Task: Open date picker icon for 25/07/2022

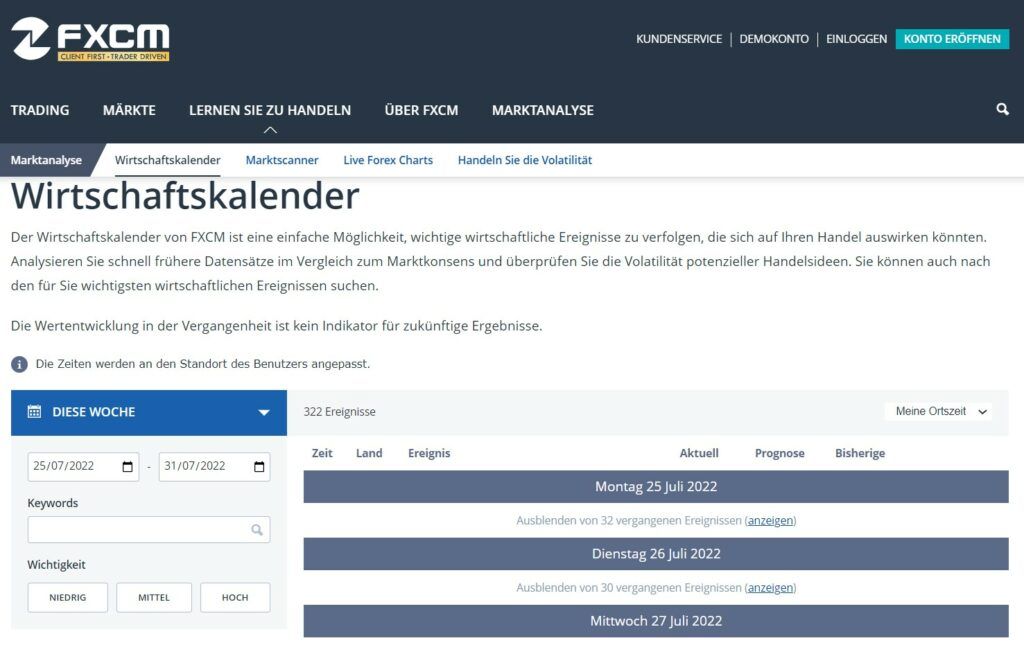Action: pyautogui.click(x=127, y=466)
